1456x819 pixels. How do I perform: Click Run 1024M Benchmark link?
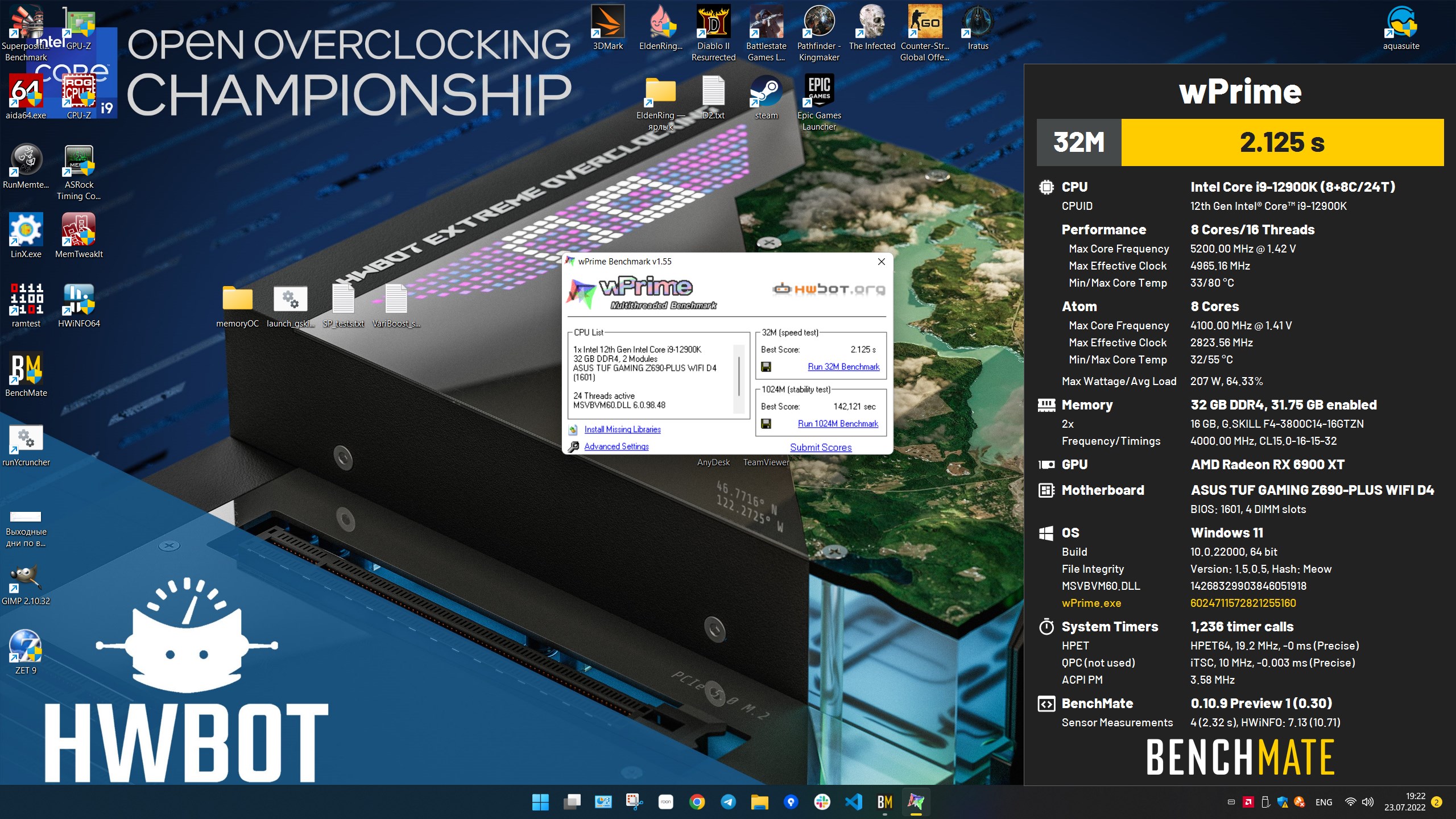point(838,424)
